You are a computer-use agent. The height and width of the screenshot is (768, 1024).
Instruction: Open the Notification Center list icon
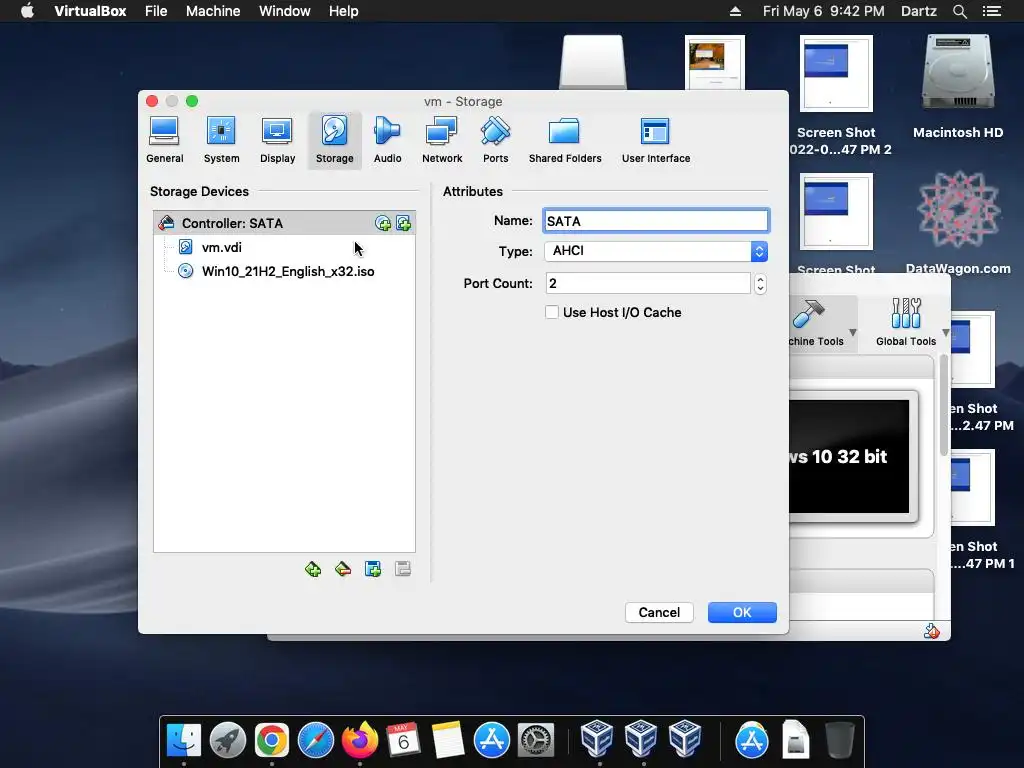pyautogui.click(x=992, y=11)
